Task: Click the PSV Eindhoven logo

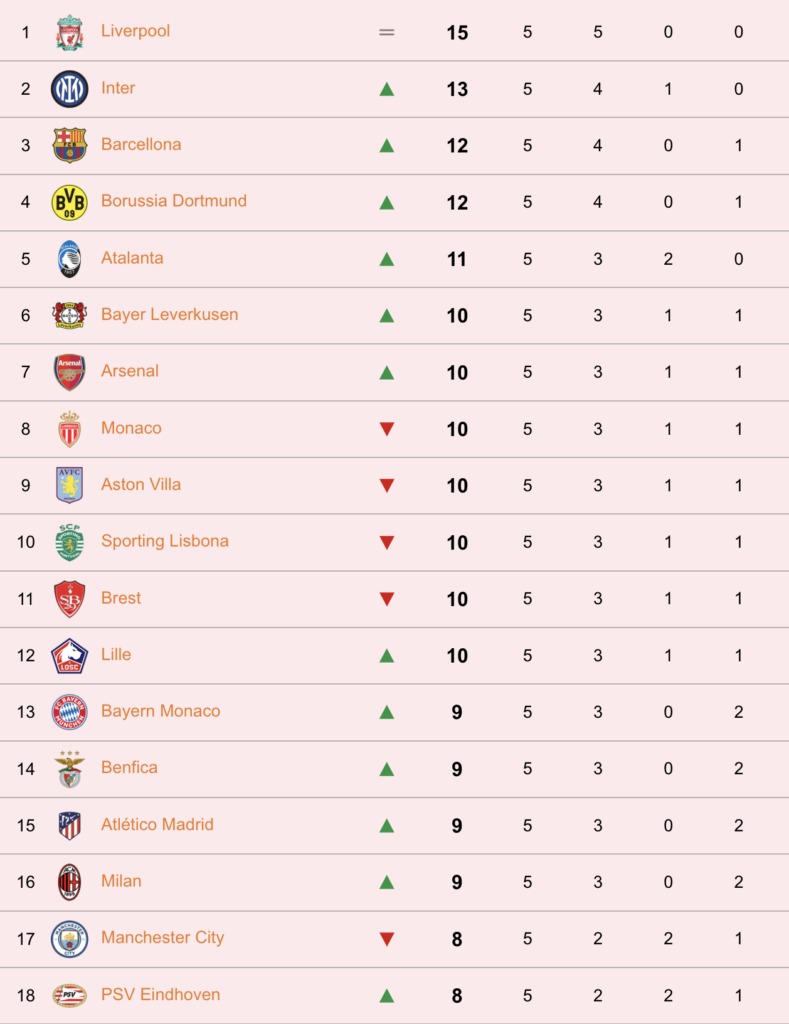Action: [x=69, y=995]
